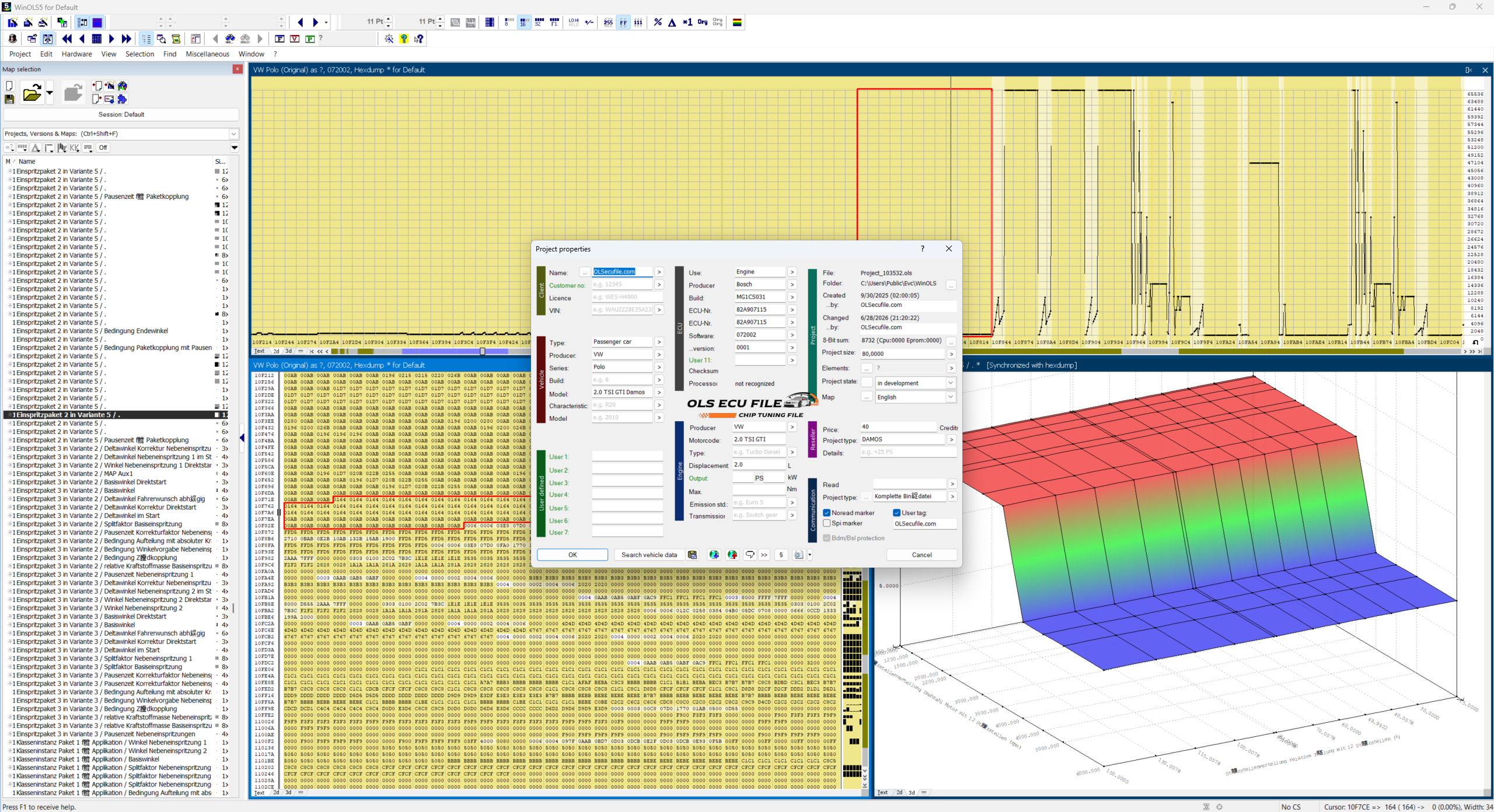This screenshot has width=1494, height=812.
Task: Open the dropdown arrow beside open folder icon
Action: coord(50,93)
